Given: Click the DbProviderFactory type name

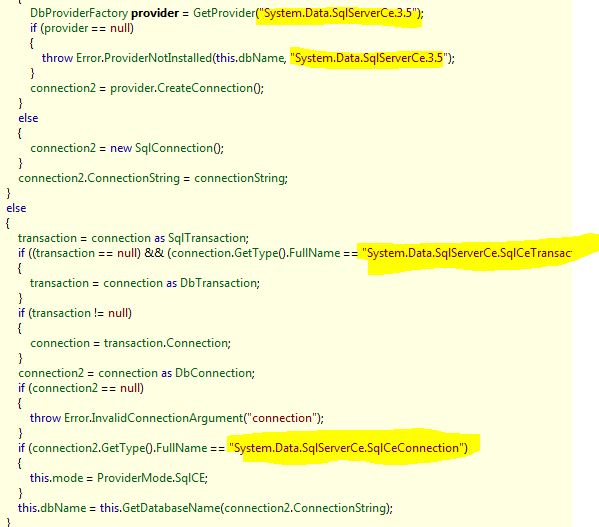Looking at the screenshot, I should point(79,13).
